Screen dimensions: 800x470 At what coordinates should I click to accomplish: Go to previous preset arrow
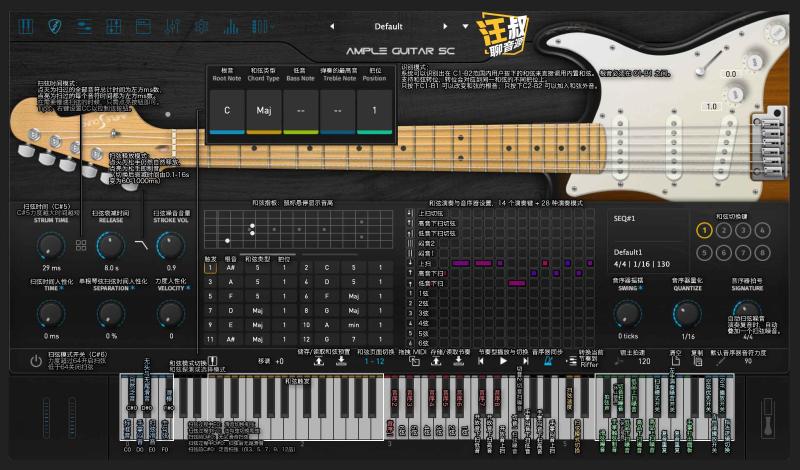coord(332,27)
